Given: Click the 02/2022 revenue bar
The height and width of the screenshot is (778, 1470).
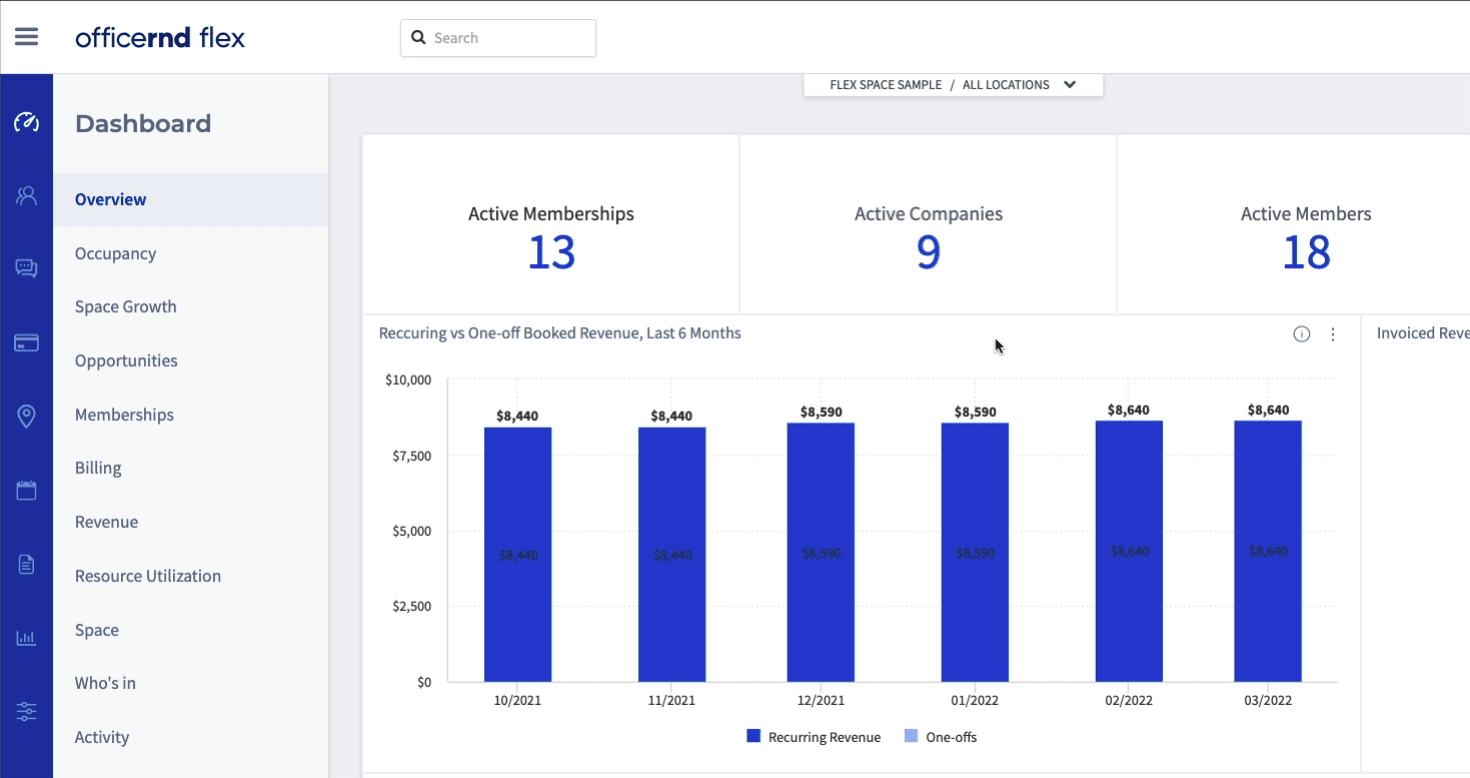Looking at the screenshot, I should pyautogui.click(x=1129, y=552).
